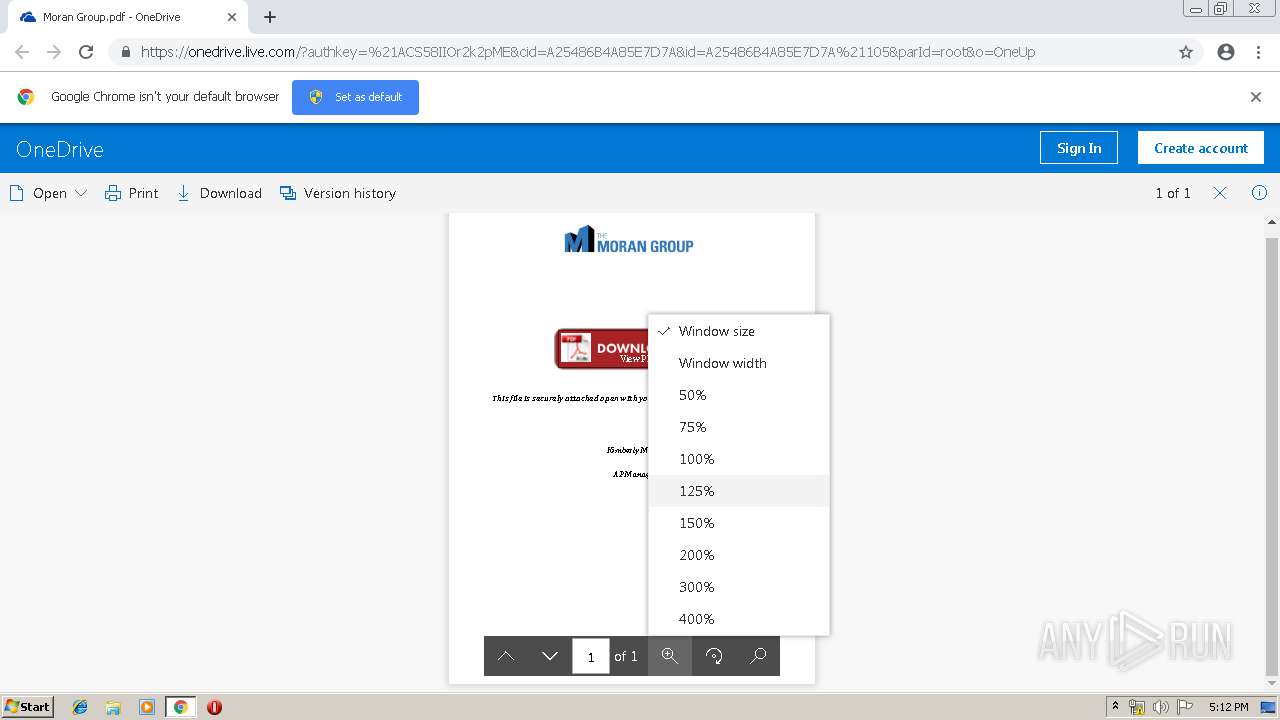The height and width of the screenshot is (720, 1280).
Task: Close the file preview with X
Action: coord(1220,193)
